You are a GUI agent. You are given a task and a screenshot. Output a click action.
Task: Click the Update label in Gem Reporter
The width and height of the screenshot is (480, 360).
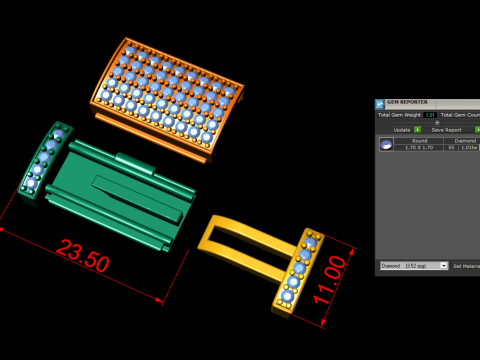pyautogui.click(x=402, y=130)
